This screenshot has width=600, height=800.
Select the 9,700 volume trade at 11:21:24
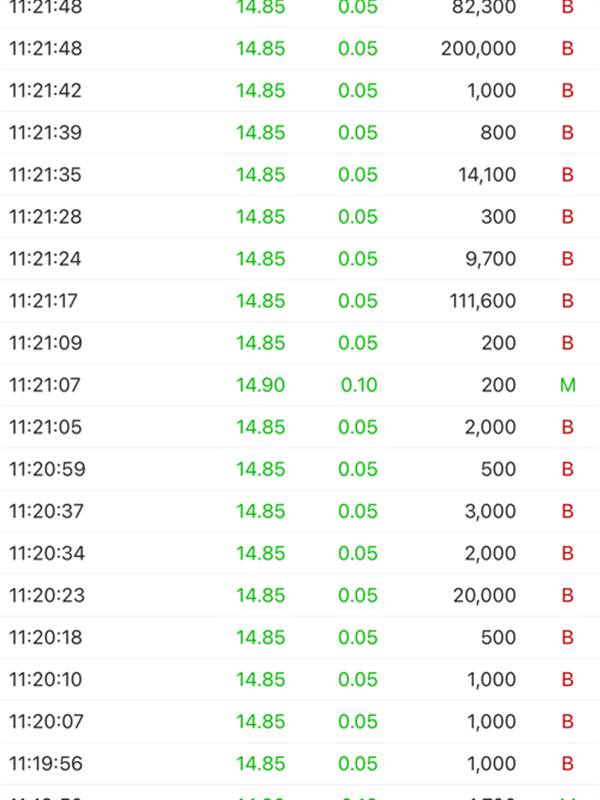(300, 258)
